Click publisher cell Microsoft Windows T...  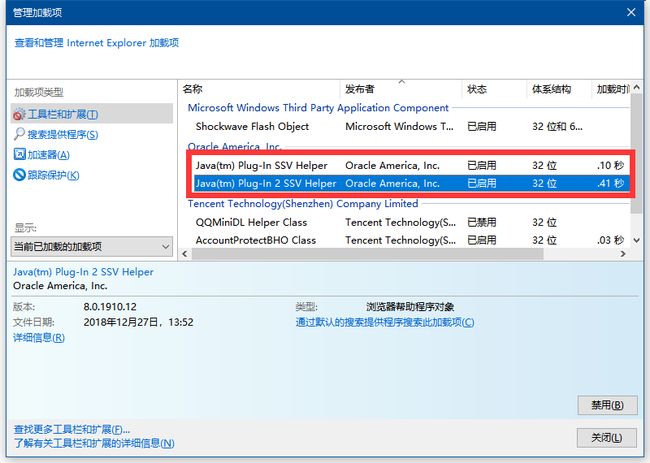tap(399, 126)
